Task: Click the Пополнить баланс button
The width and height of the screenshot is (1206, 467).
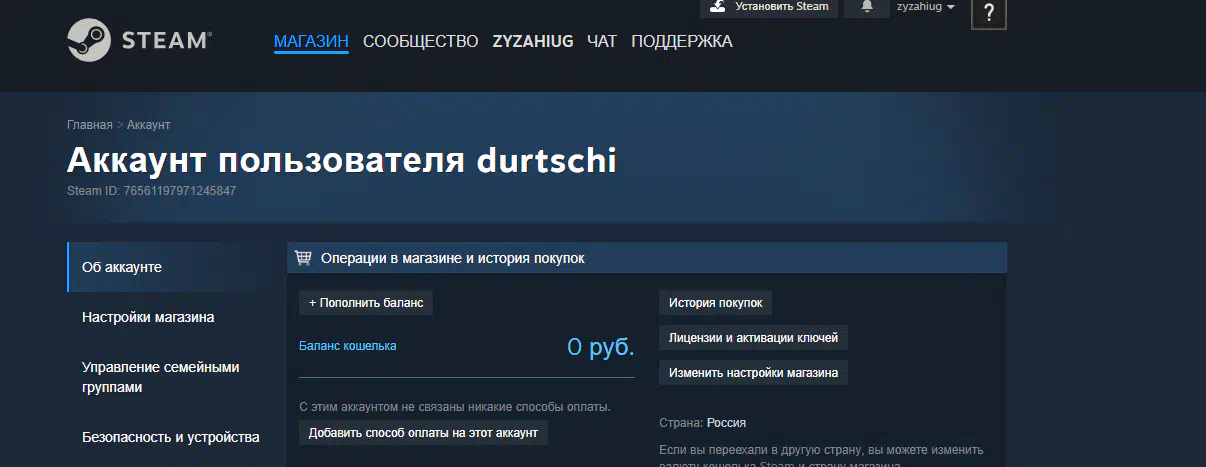Action: click(366, 302)
